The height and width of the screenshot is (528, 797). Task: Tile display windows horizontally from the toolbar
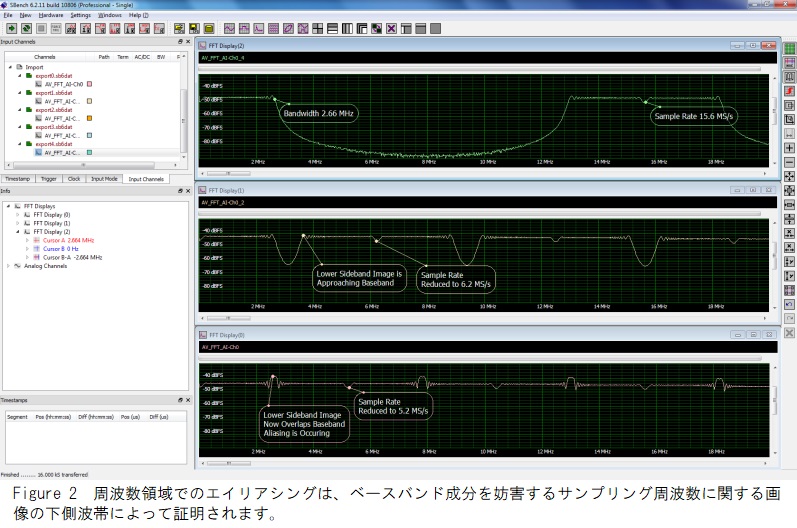point(332,28)
